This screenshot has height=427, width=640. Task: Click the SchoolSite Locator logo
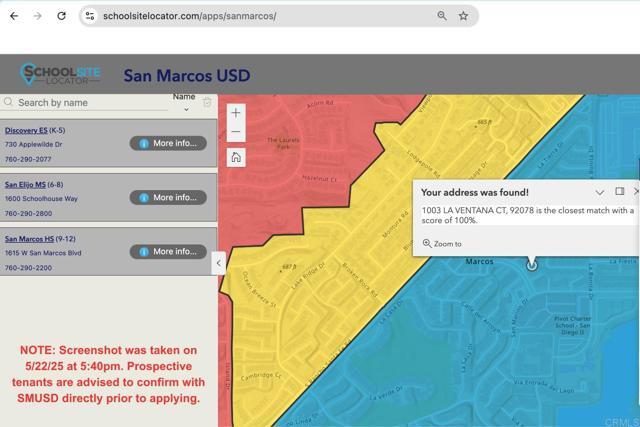pyautogui.click(x=61, y=75)
